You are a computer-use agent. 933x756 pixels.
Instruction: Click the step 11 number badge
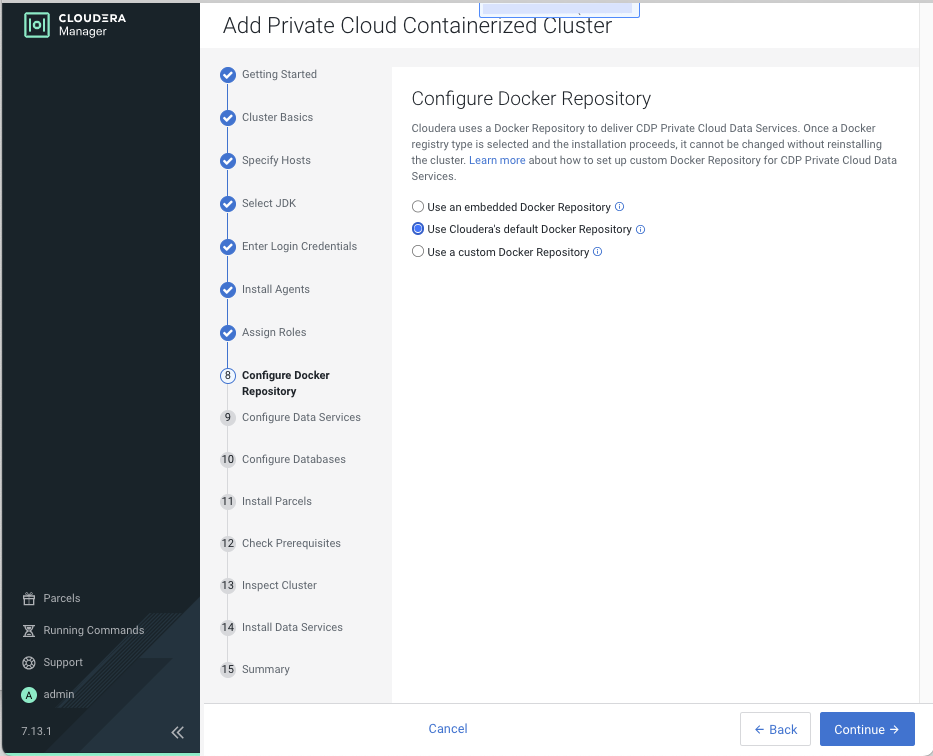pyautogui.click(x=228, y=501)
